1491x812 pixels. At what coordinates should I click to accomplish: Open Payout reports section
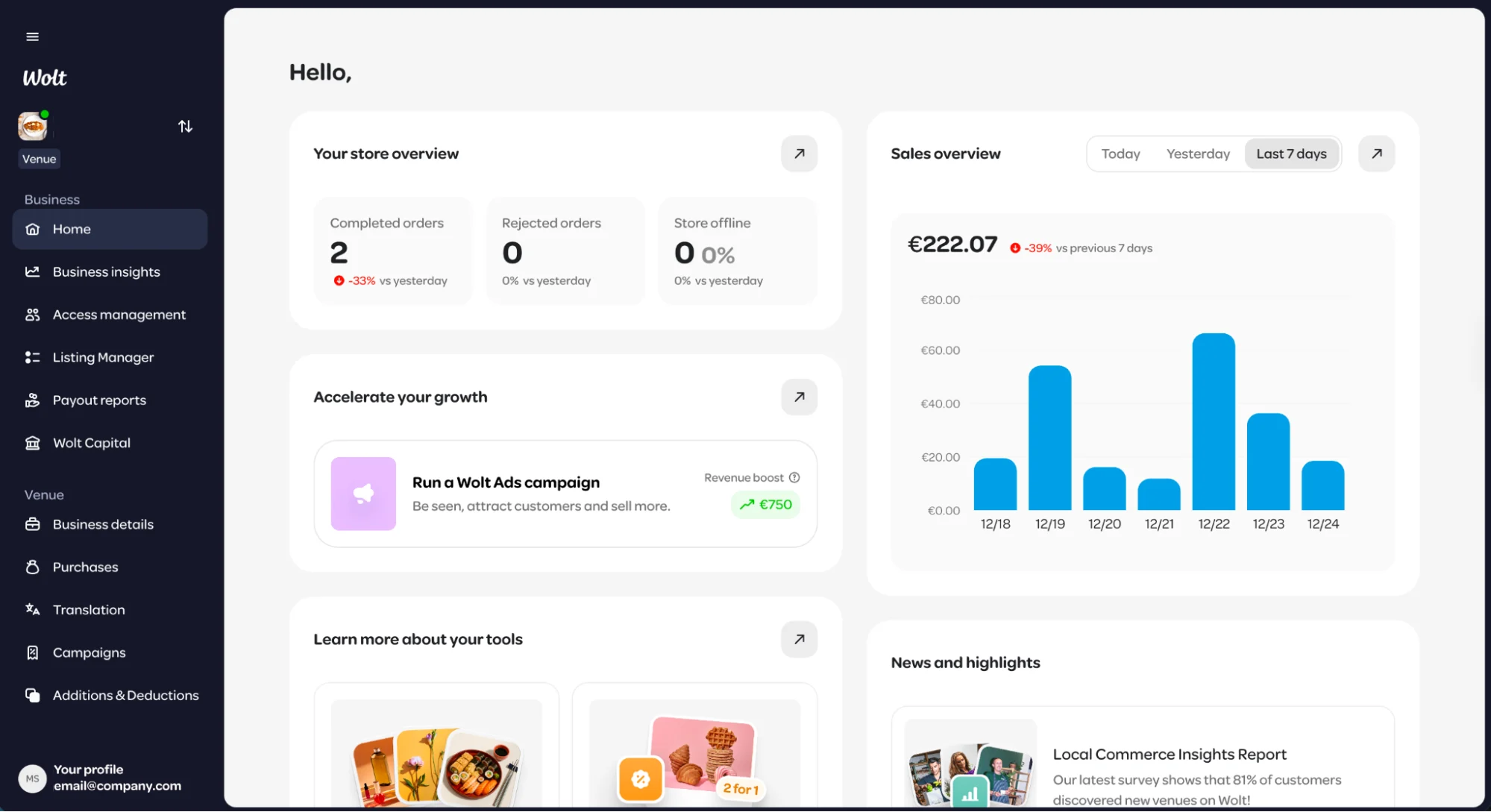pos(99,400)
